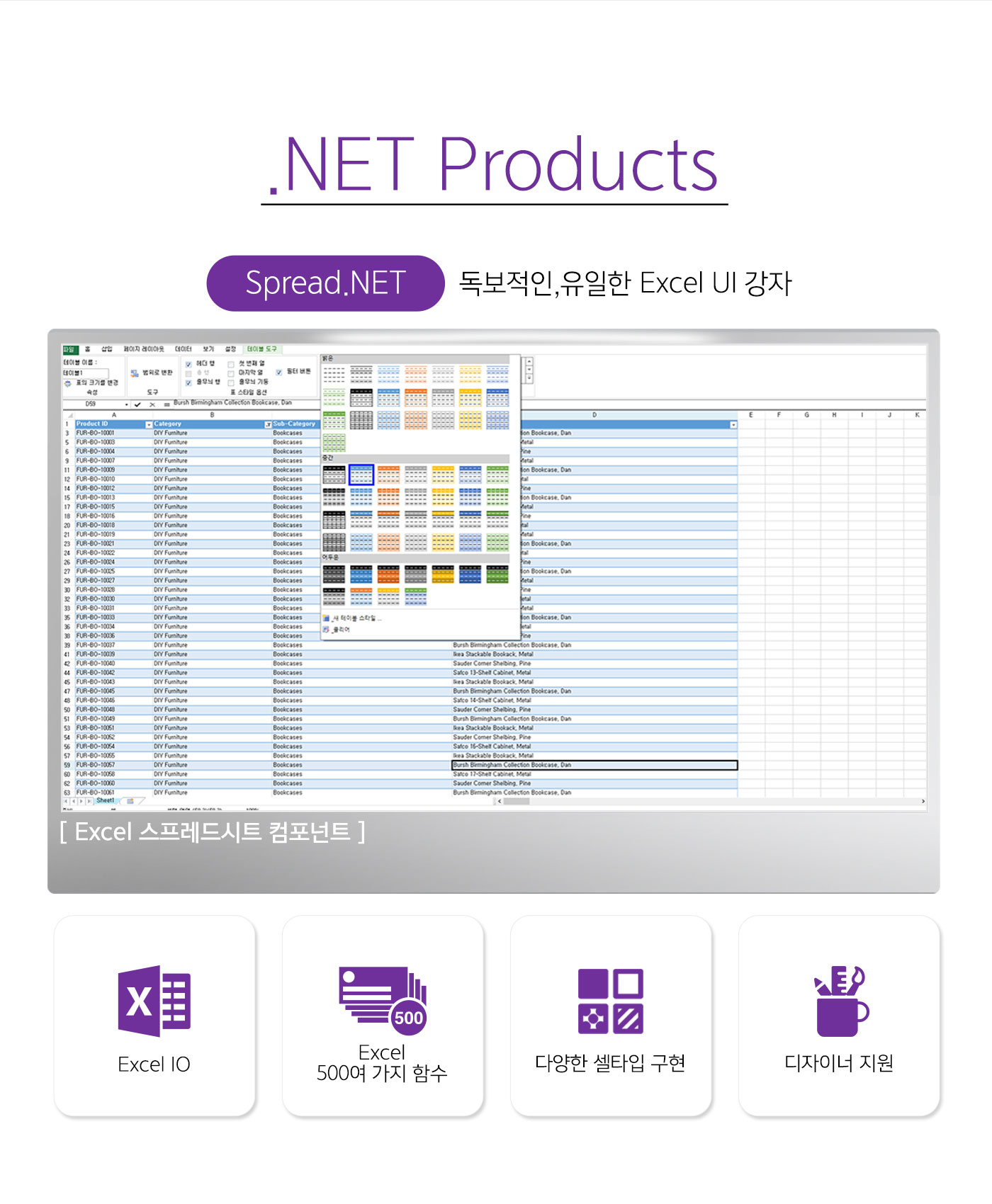Enable the 마지막 열 checkbox
This screenshot has height=1204, width=992.
(231, 373)
